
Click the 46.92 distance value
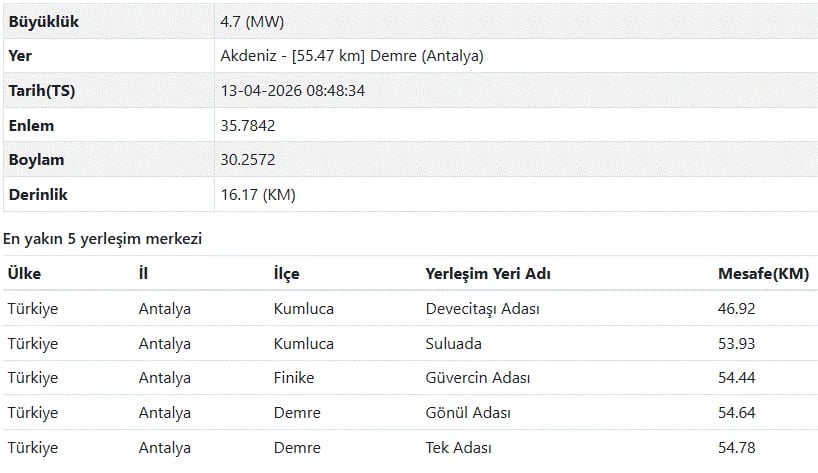coord(736,309)
